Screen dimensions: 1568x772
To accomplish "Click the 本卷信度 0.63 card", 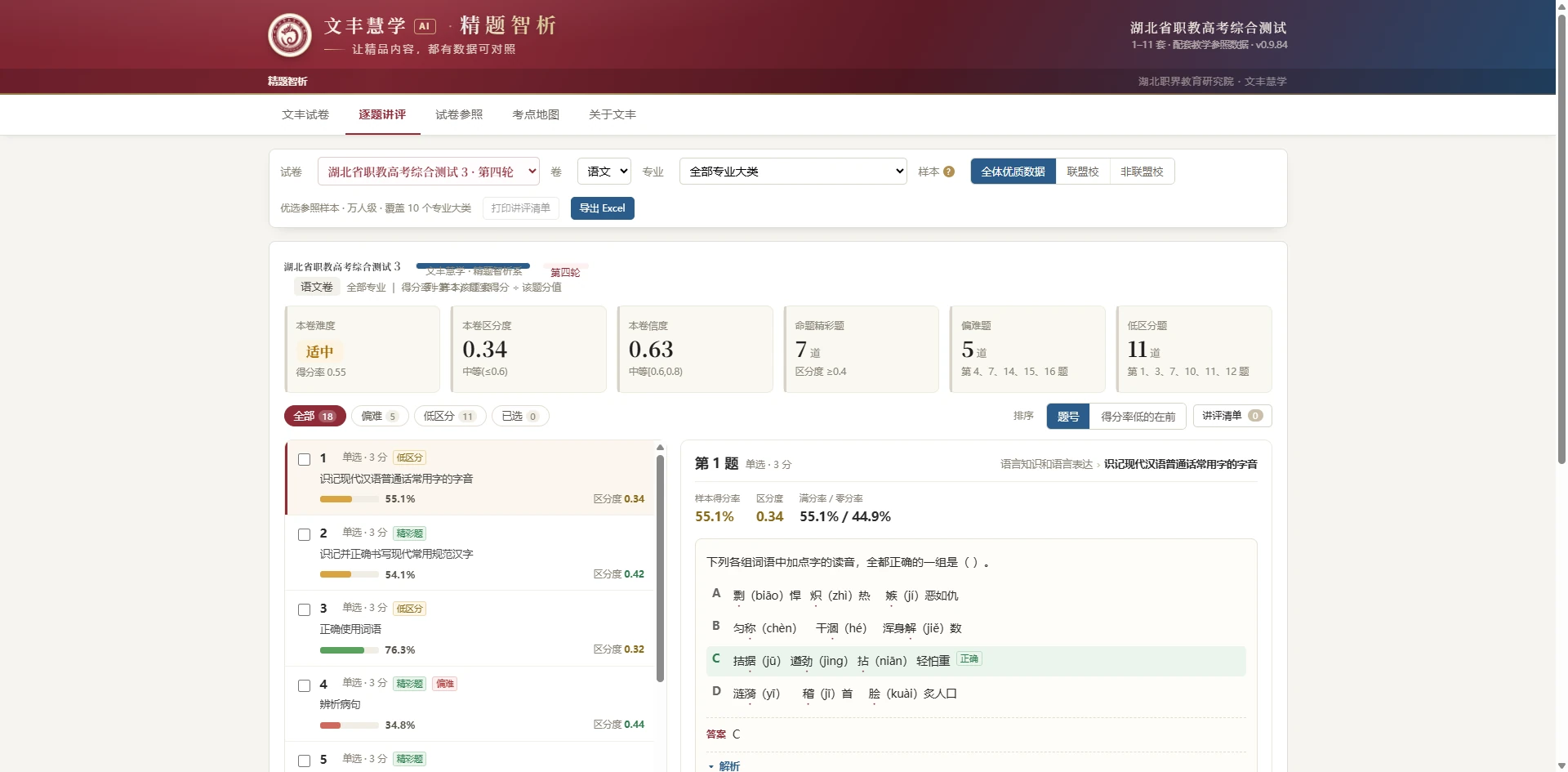I will [x=695, y=349].
